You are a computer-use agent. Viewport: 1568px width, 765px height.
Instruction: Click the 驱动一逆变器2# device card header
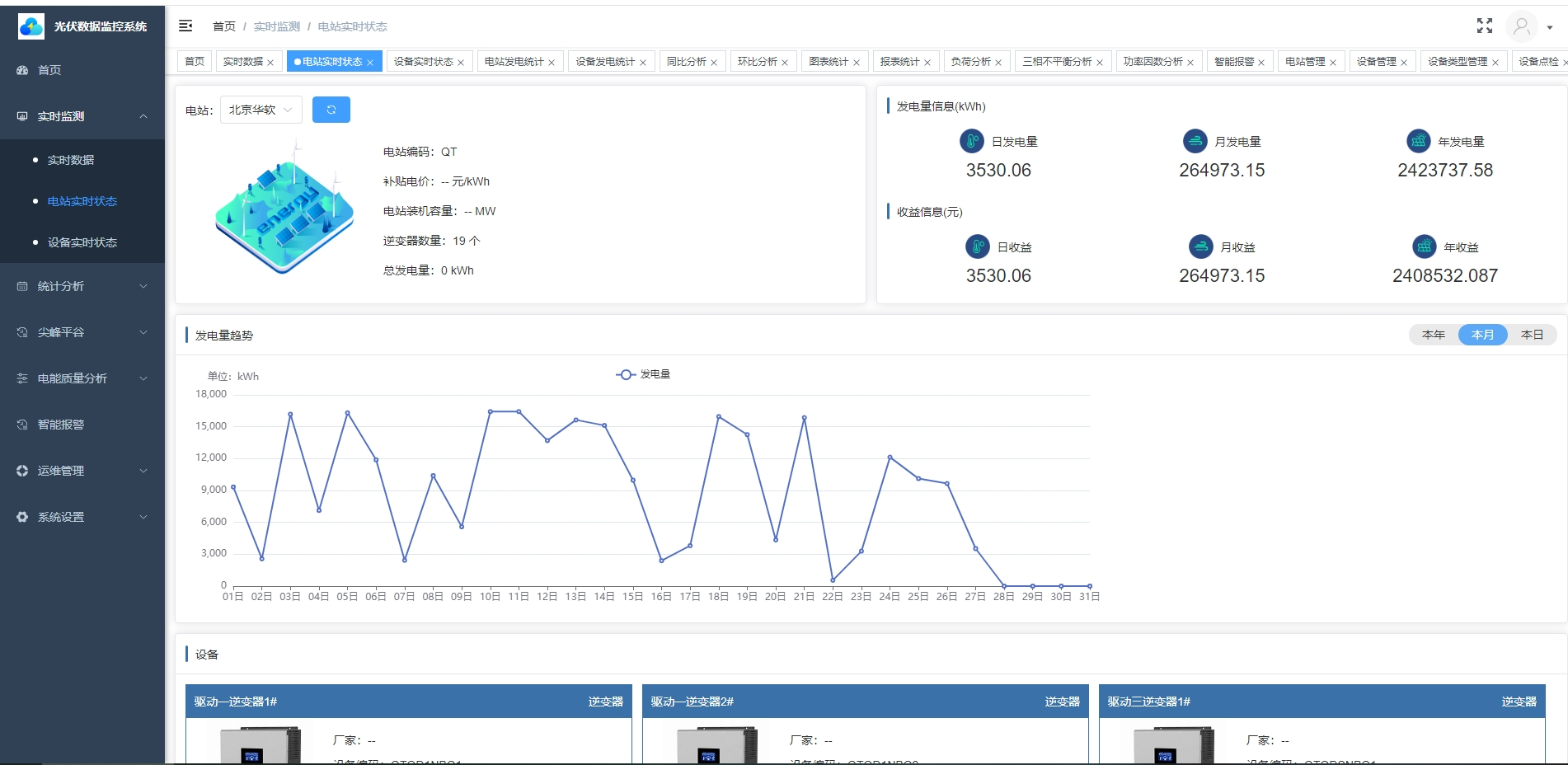tap(866, 702)
